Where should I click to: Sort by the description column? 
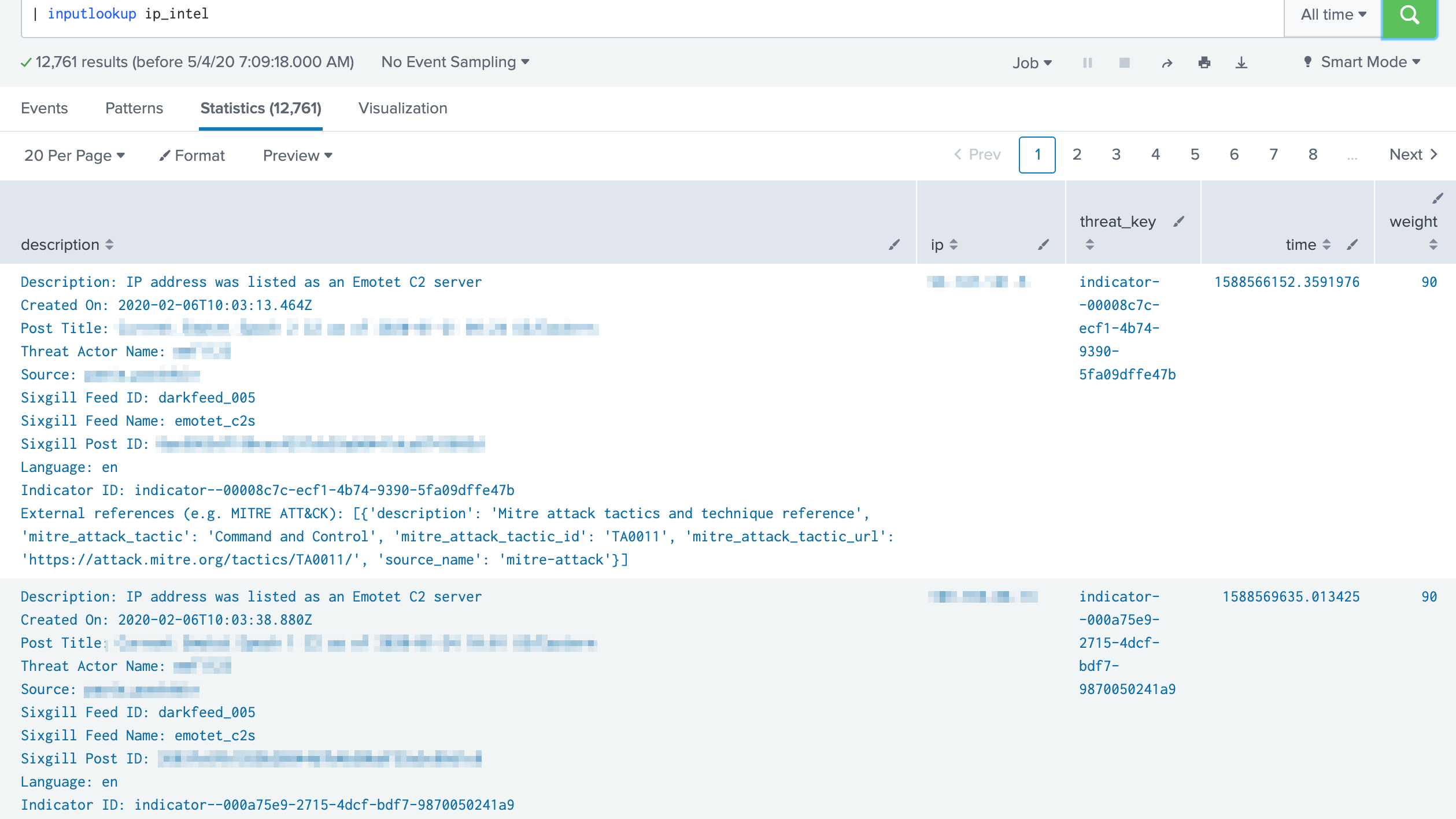coord(67,245)
